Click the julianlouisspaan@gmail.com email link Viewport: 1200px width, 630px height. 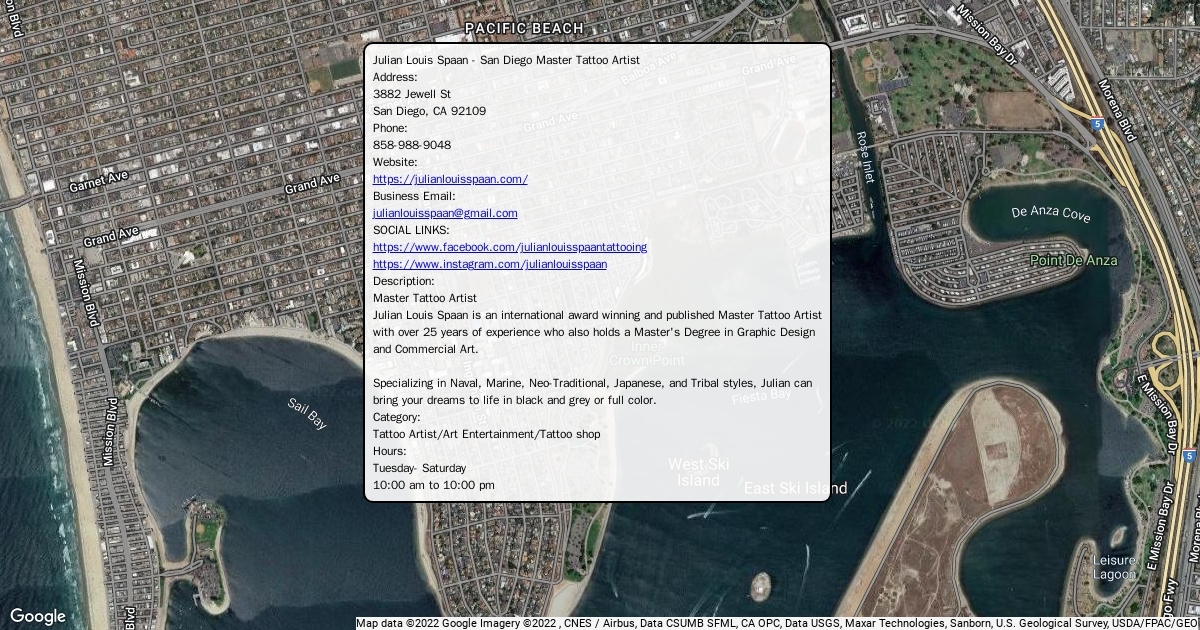click(x=445, y=213)
